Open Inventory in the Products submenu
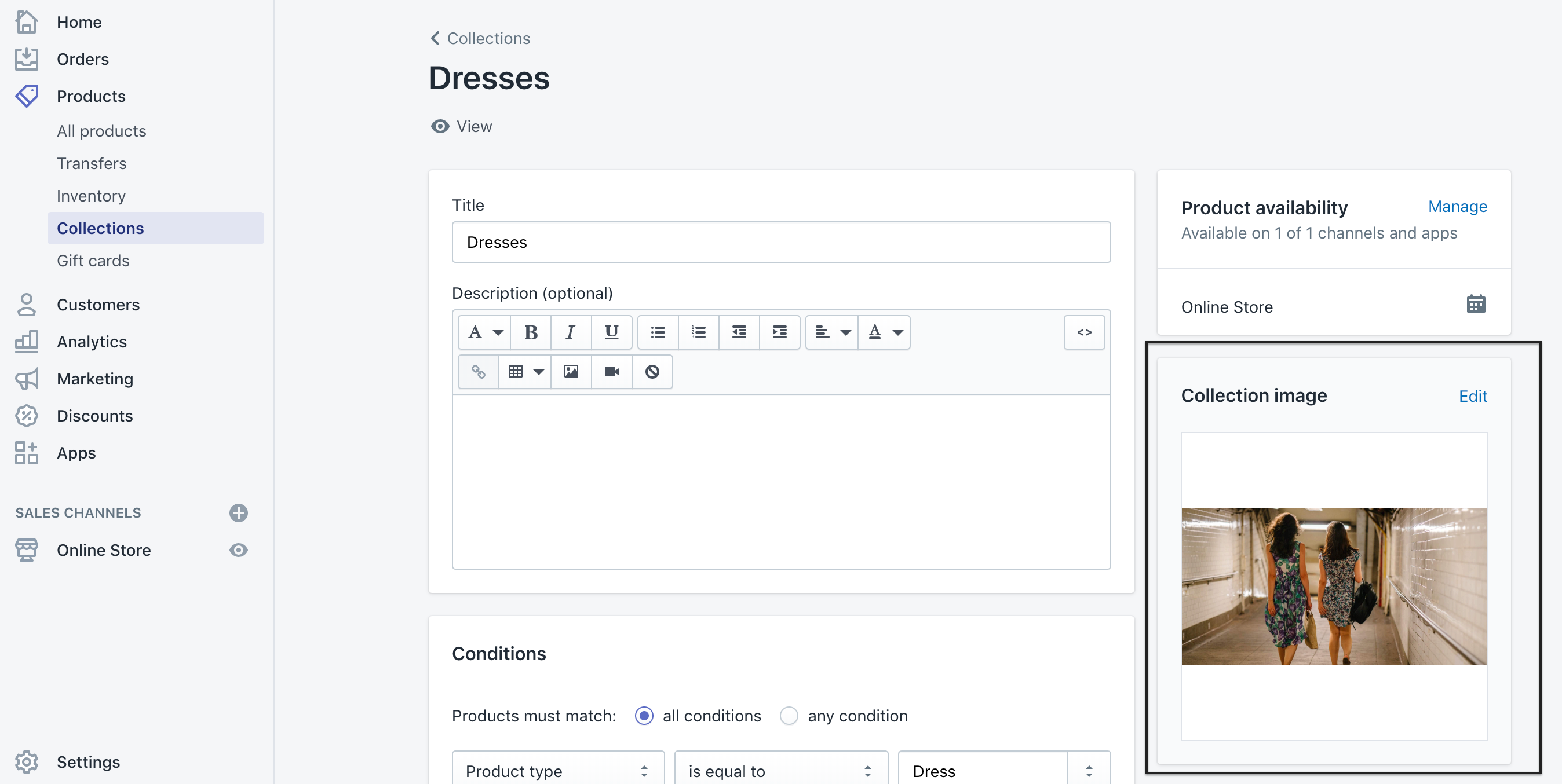 click(x=91, y=196)
